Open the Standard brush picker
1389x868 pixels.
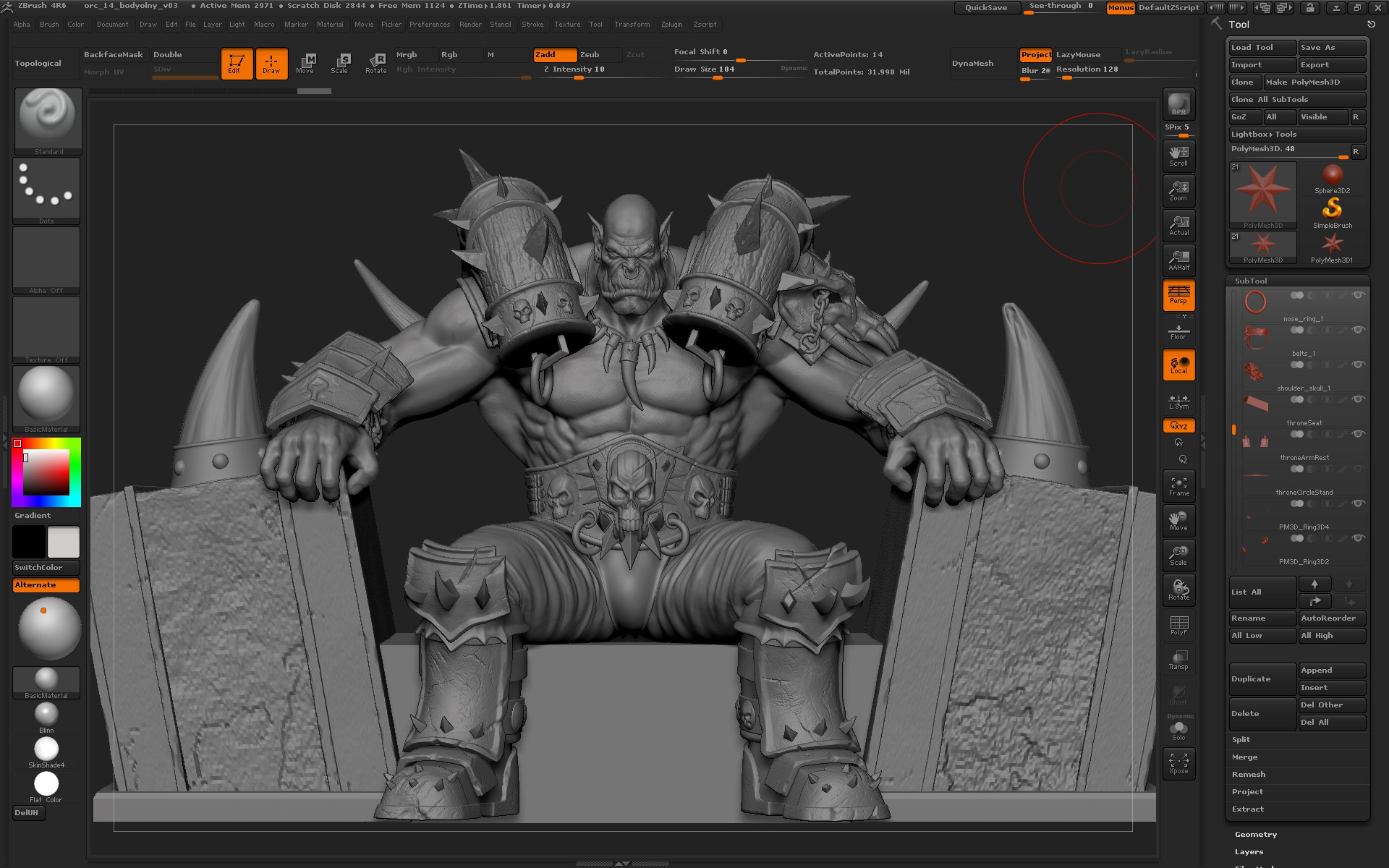[48, 121]
